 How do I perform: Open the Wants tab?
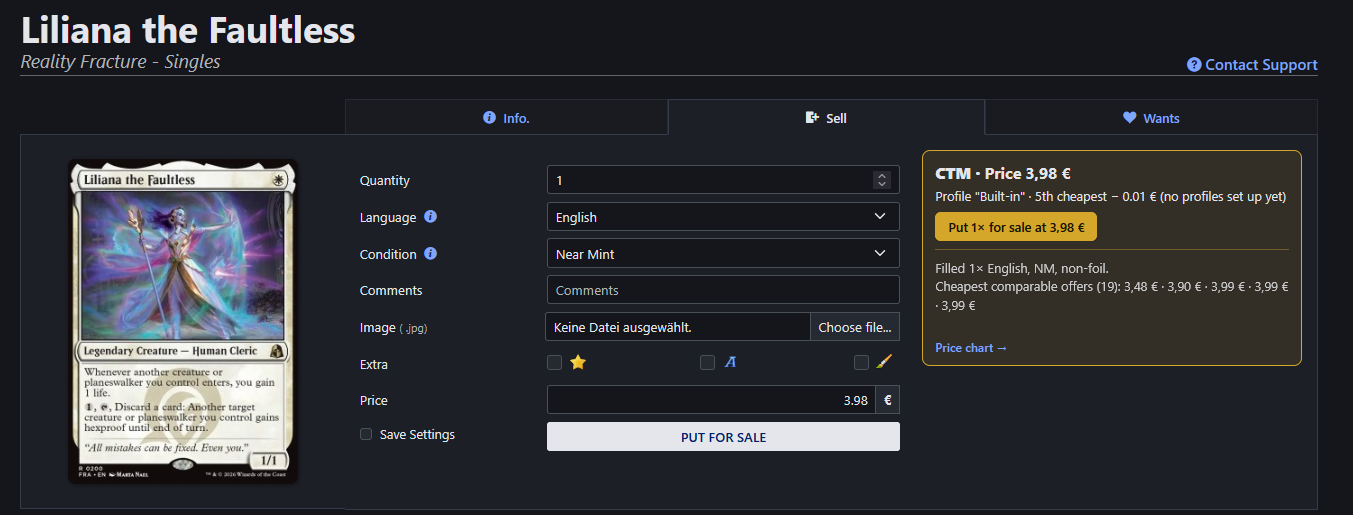[x=1151, y=118]
